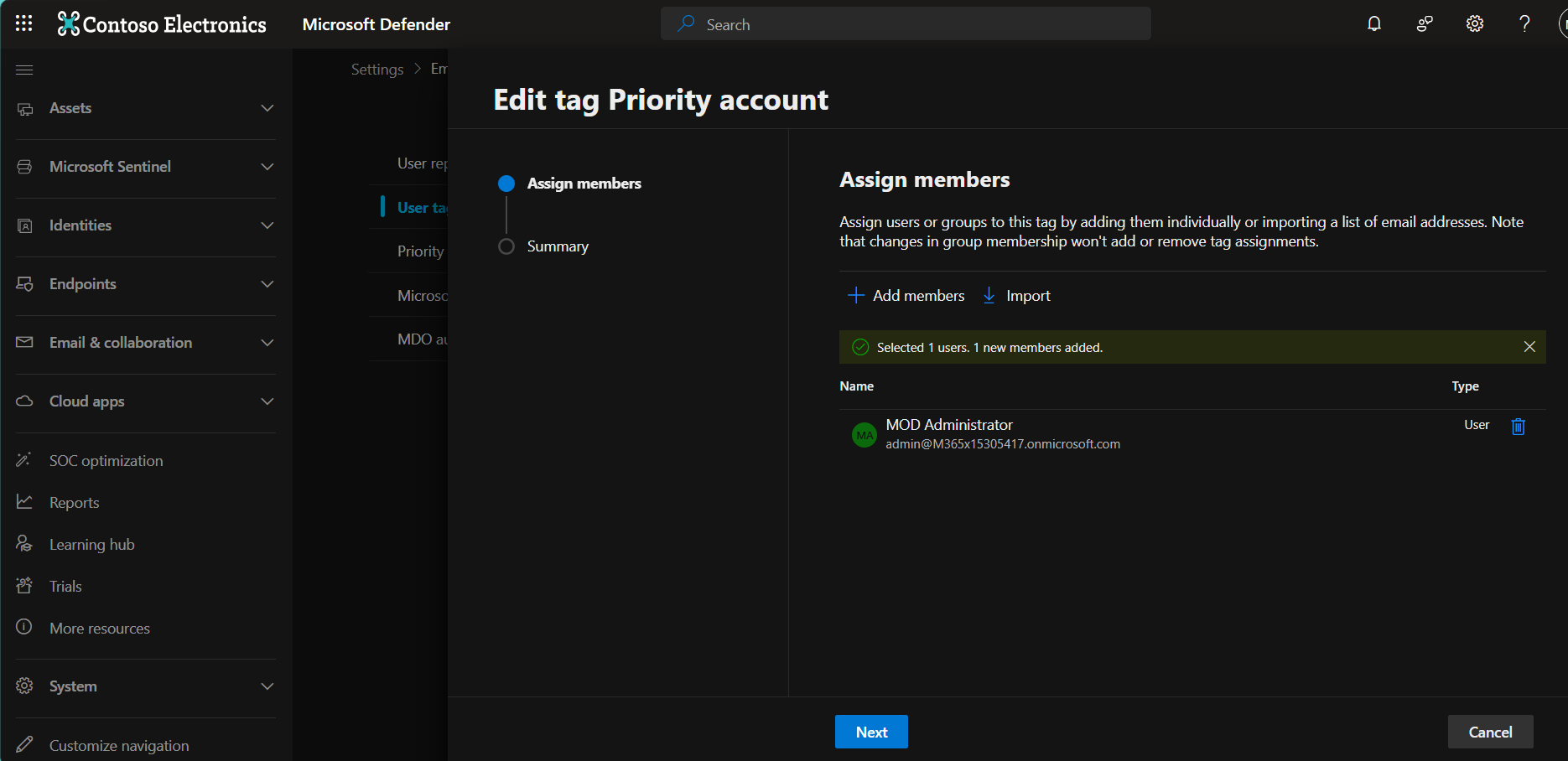Click the Cancel button
The image size is (1568, 761).
pos(1490,732)
